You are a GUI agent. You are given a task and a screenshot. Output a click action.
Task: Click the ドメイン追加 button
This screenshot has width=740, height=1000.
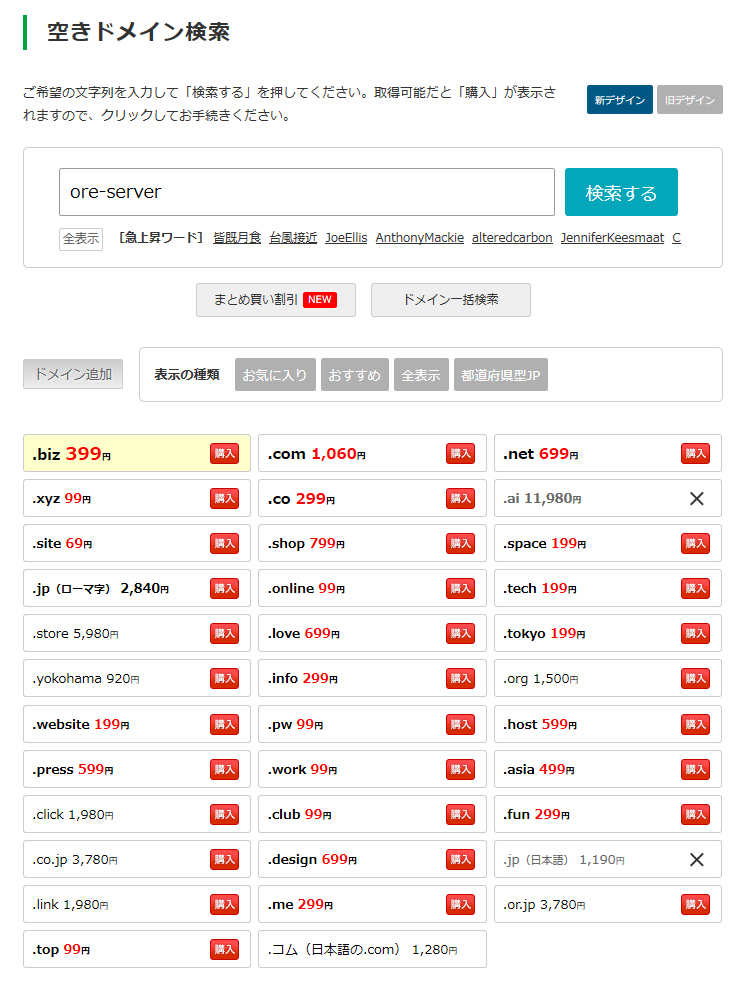tap(73, 374)
